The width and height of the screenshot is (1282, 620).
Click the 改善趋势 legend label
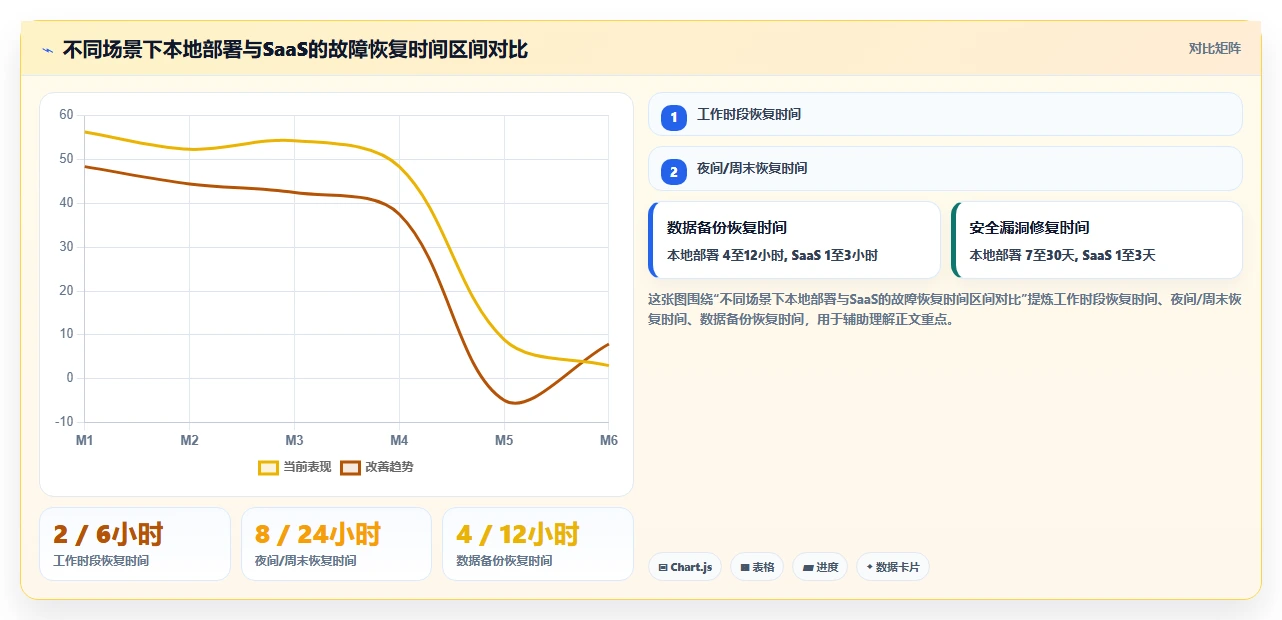tap(389, 467)
